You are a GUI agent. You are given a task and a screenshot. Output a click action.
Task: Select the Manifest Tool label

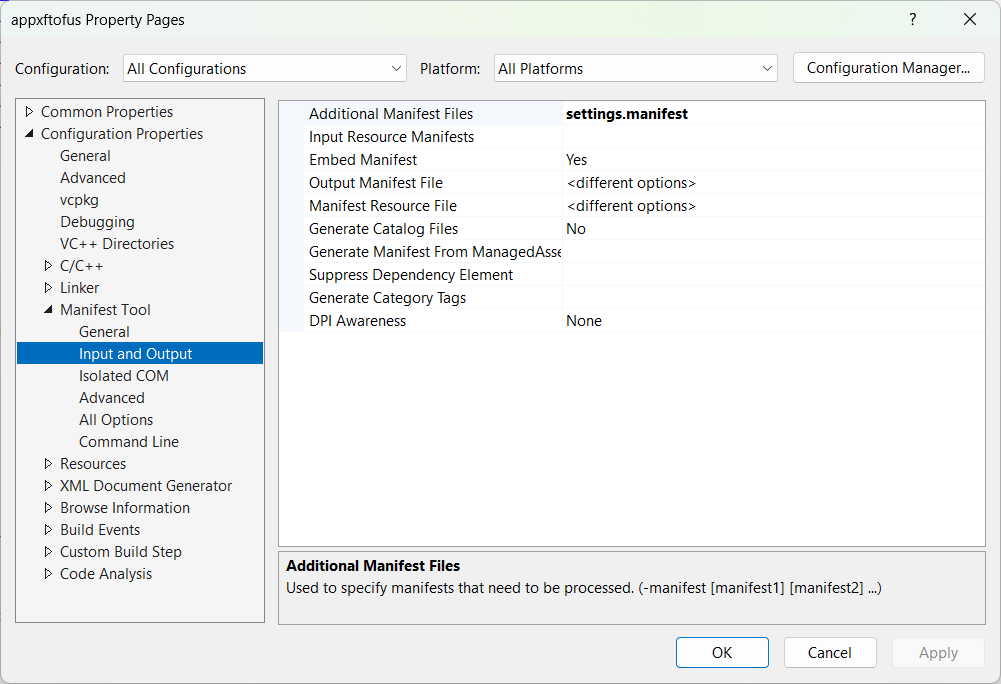coord(105,310)
